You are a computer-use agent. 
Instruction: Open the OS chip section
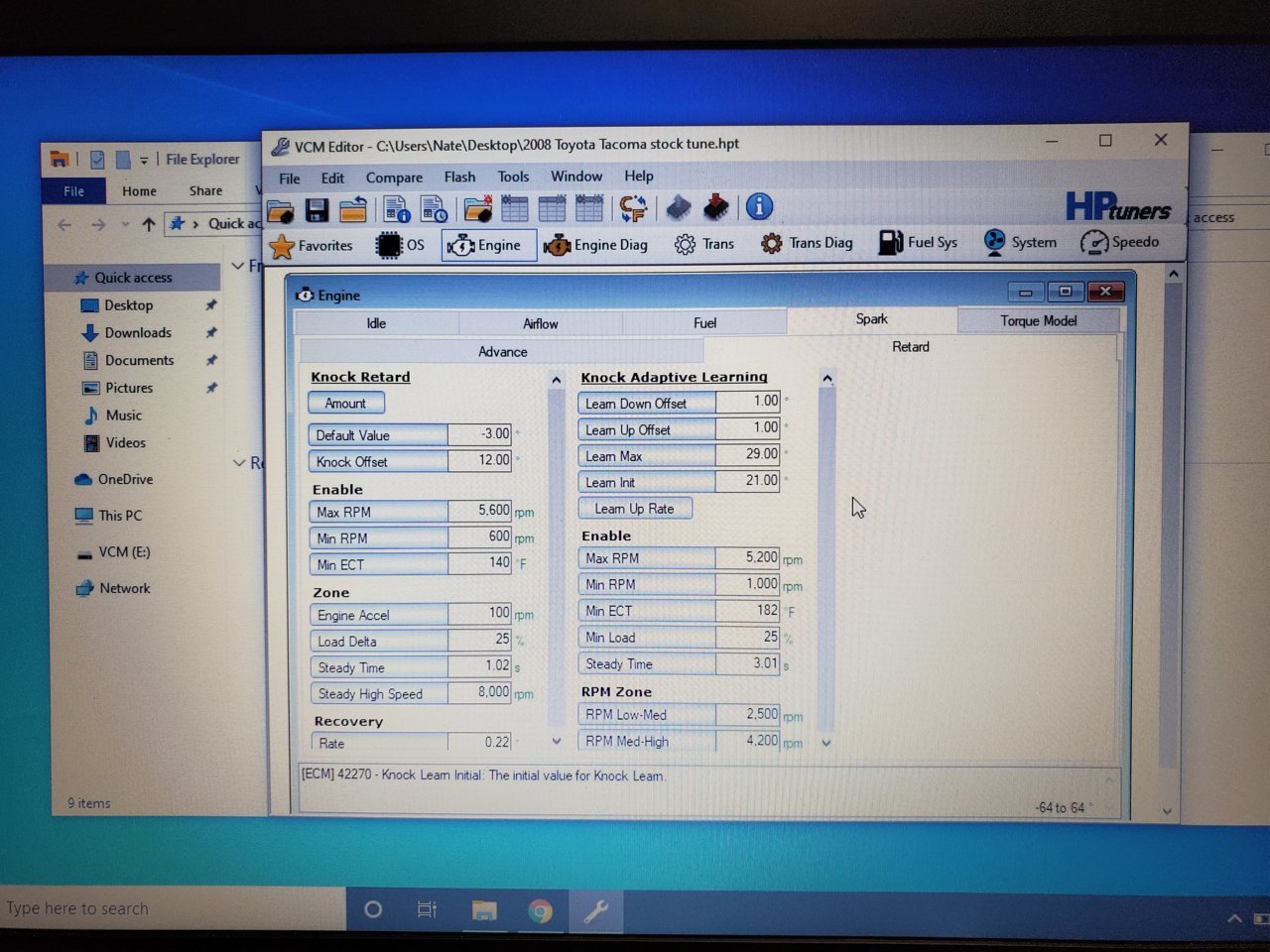(401, 245)
